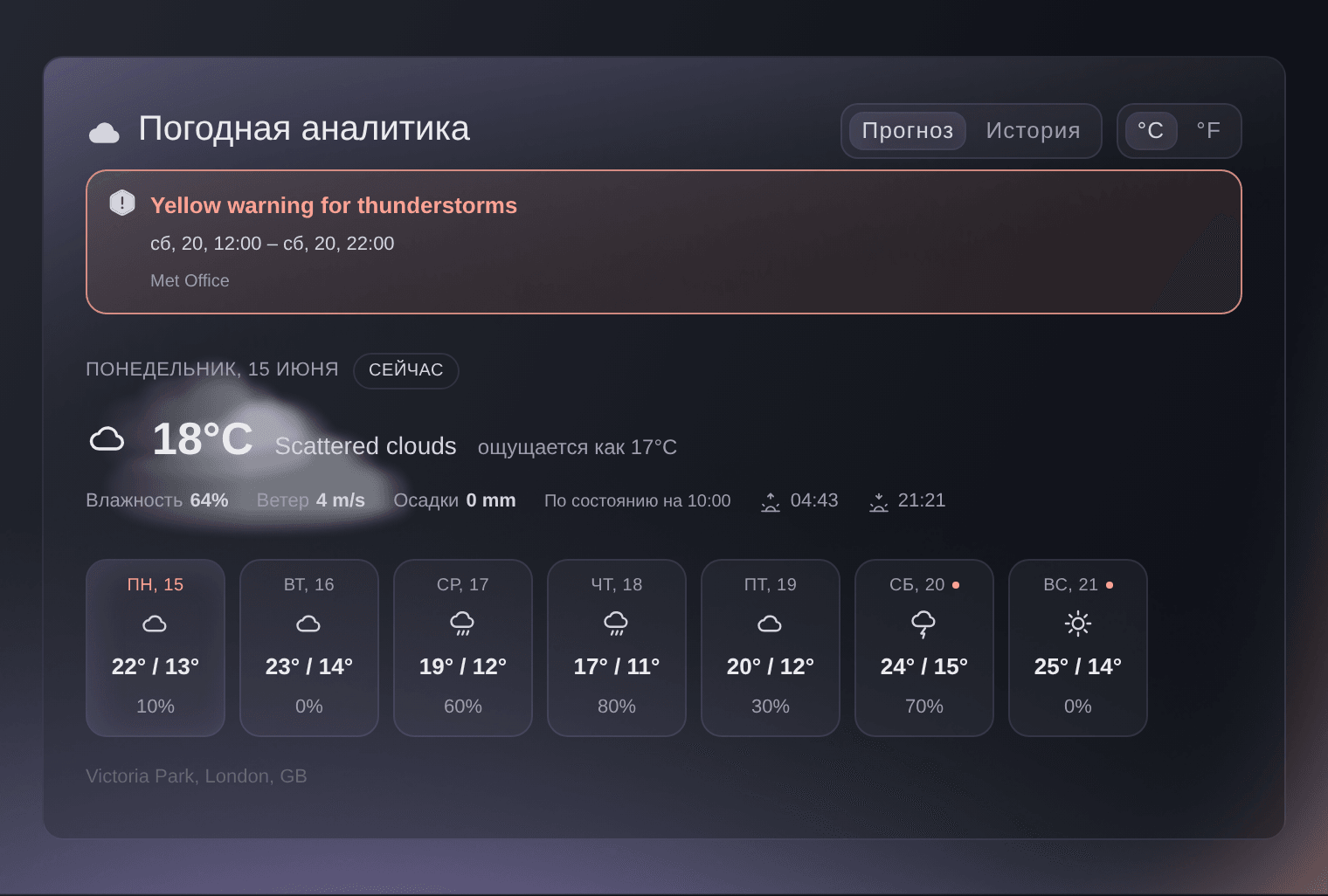The height and width of the screenshot is (896, 1328).
Task: Toggle the СЕЙЧАС pill badge
Action: (x=406, y=370)
